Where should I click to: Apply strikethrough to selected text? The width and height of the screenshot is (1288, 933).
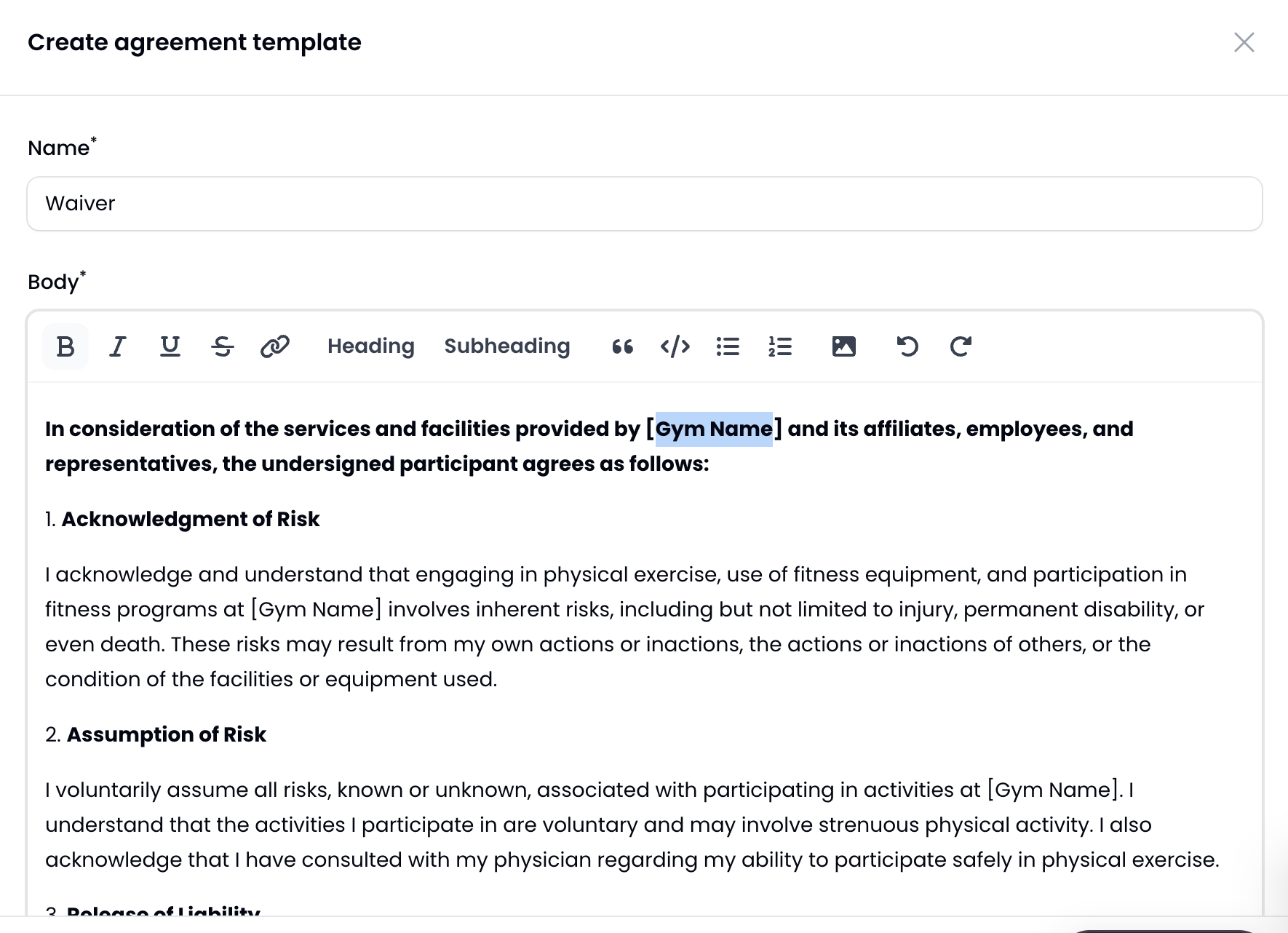coord(223,346)
